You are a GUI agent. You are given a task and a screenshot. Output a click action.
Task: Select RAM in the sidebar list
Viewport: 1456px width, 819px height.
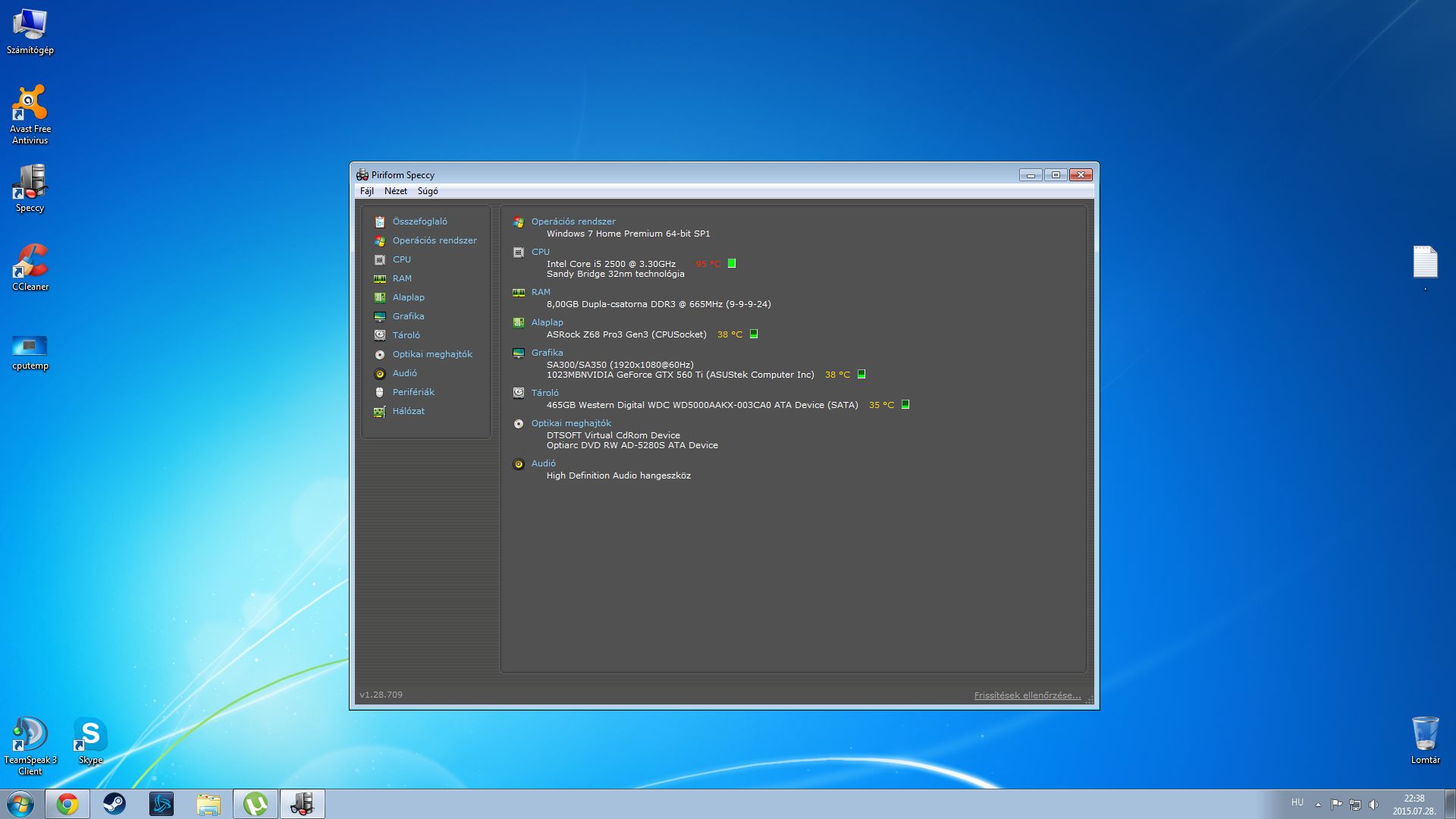pos(402,278)
